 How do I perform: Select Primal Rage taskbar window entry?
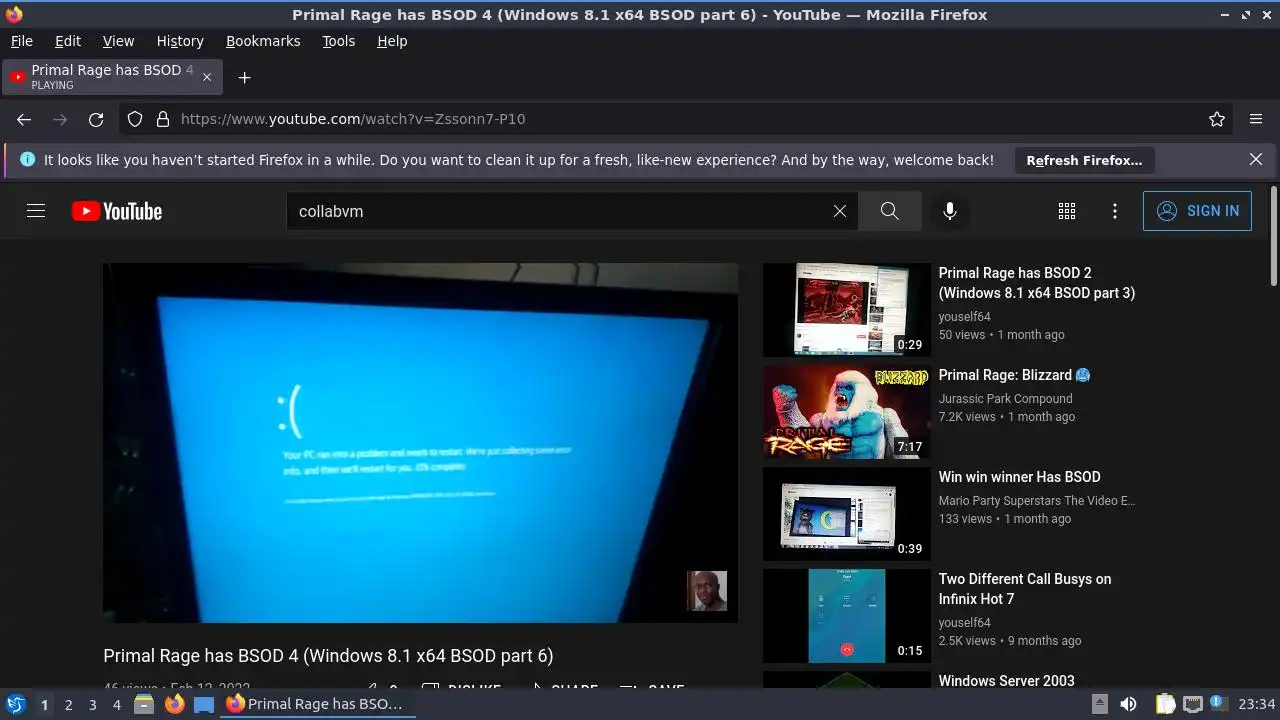pyautogui.click(x=315, y=704)
